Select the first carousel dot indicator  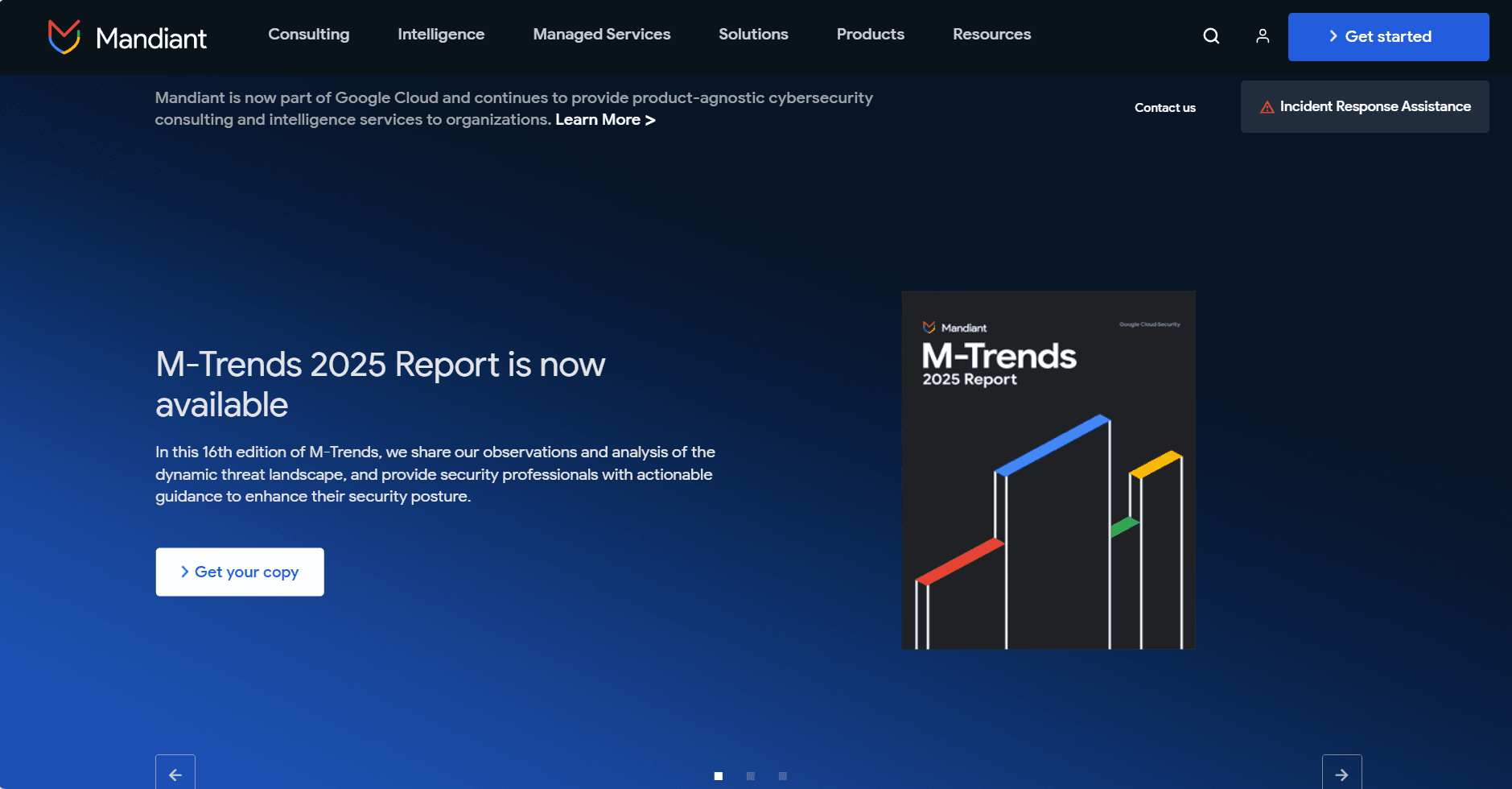tap(719, 776)
